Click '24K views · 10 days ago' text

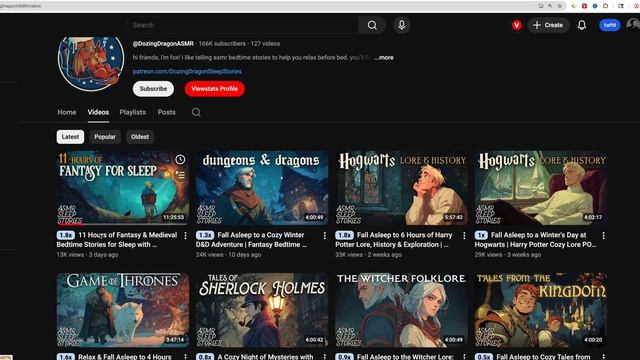pyautogui.click(x=229, y=255)
